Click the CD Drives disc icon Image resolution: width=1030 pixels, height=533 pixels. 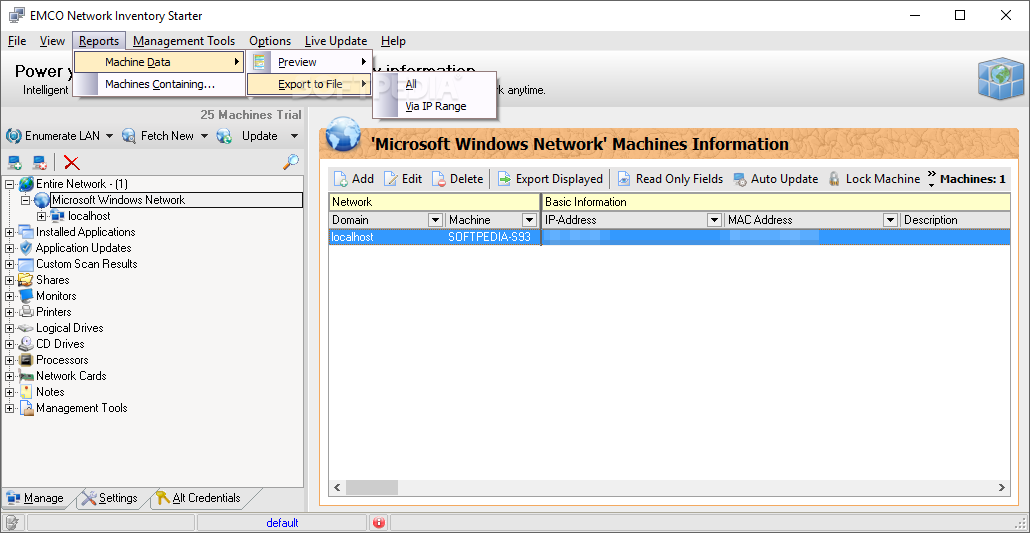(x=26, y=344)
